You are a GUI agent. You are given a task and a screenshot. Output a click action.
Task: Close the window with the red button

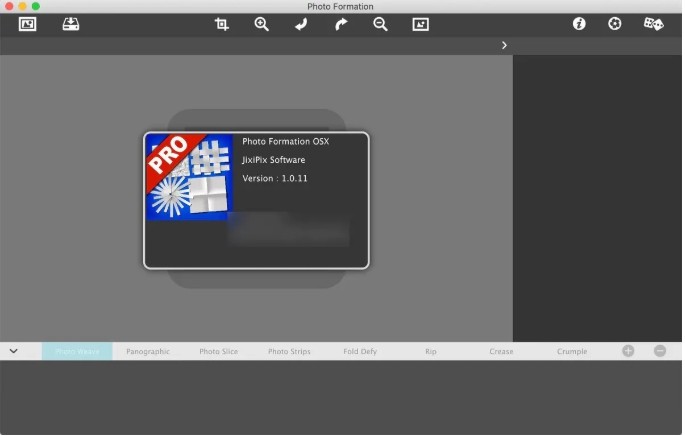point(9,6)
